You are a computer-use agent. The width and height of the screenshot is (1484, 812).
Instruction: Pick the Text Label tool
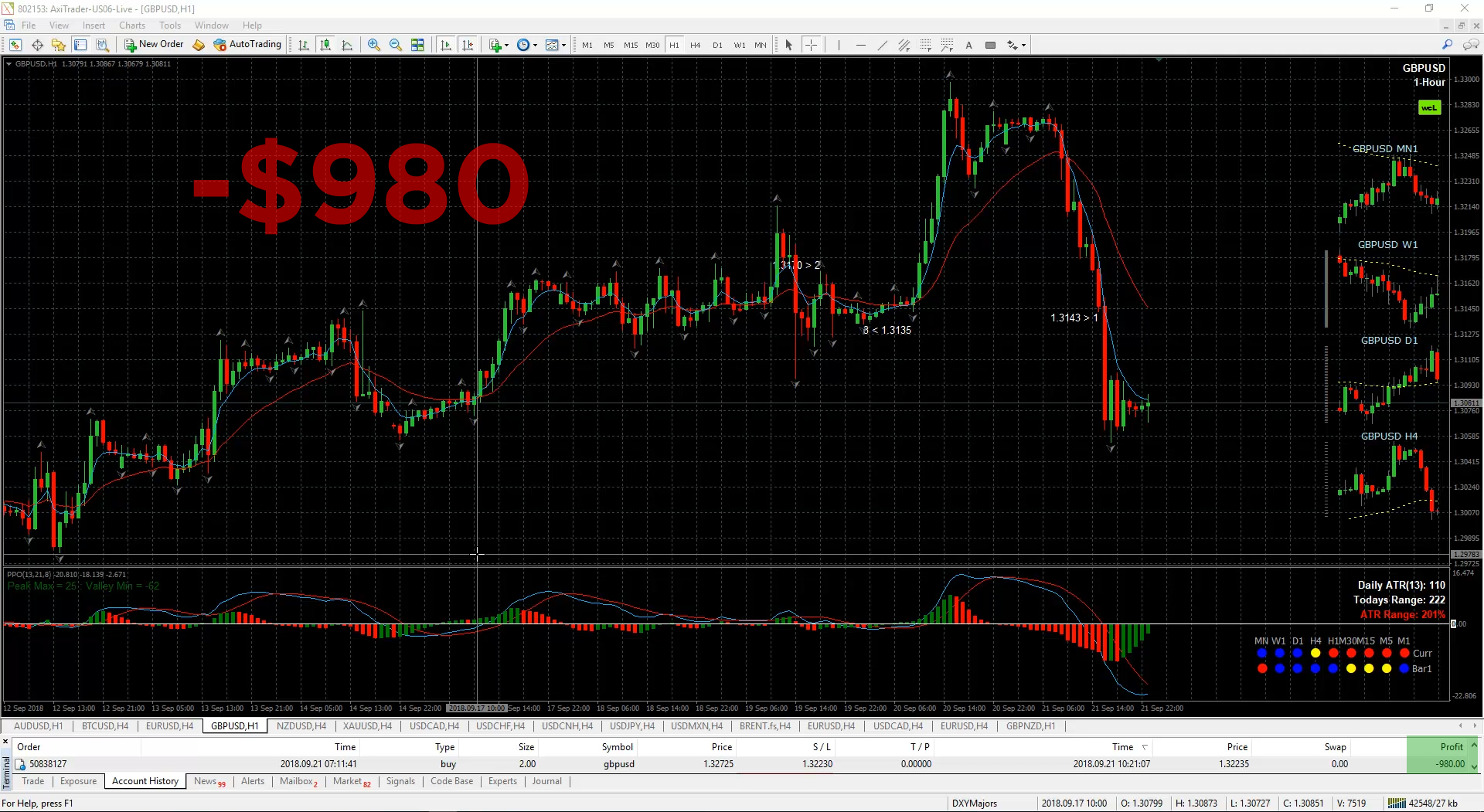(x=990, y=45)
